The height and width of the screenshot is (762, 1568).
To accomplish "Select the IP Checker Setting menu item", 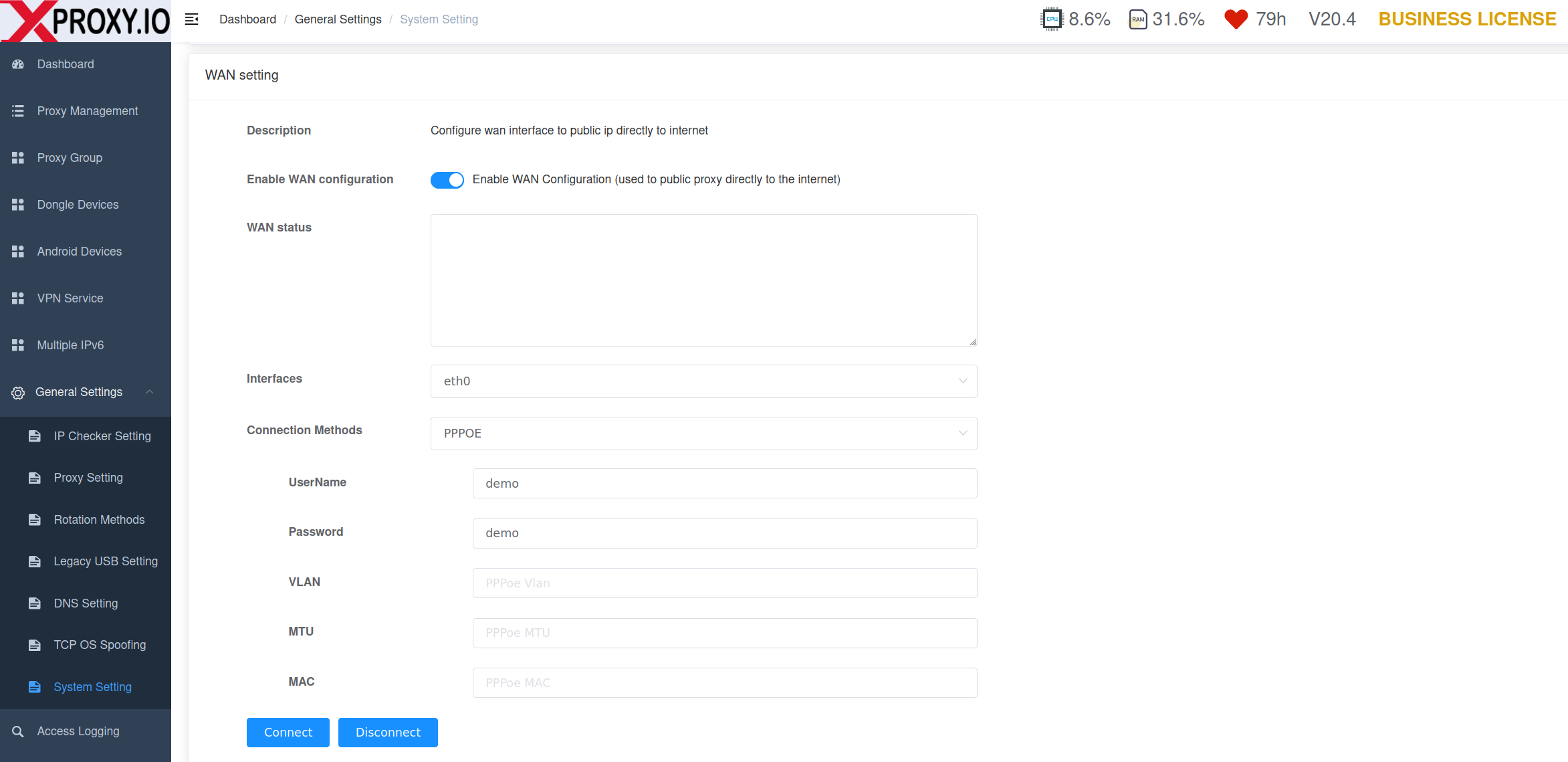I will [102, 436].
